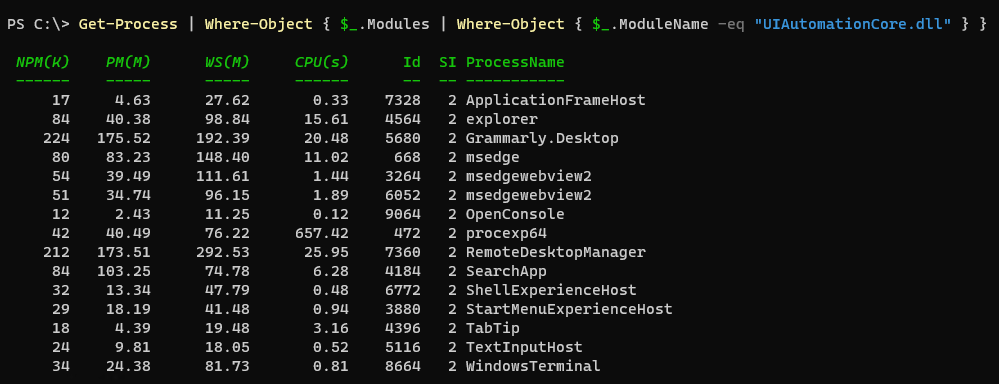Click PM value 175.52
Image resolution: width=999 pixels, height=384 pixels.
124,138
